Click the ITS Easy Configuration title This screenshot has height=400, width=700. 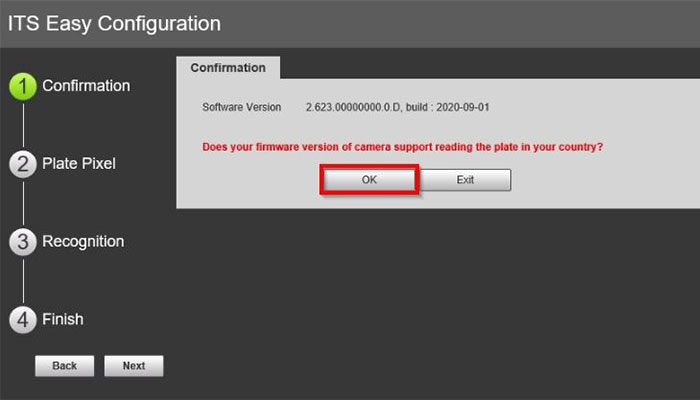pyautogui.click(x=114, y=24)
